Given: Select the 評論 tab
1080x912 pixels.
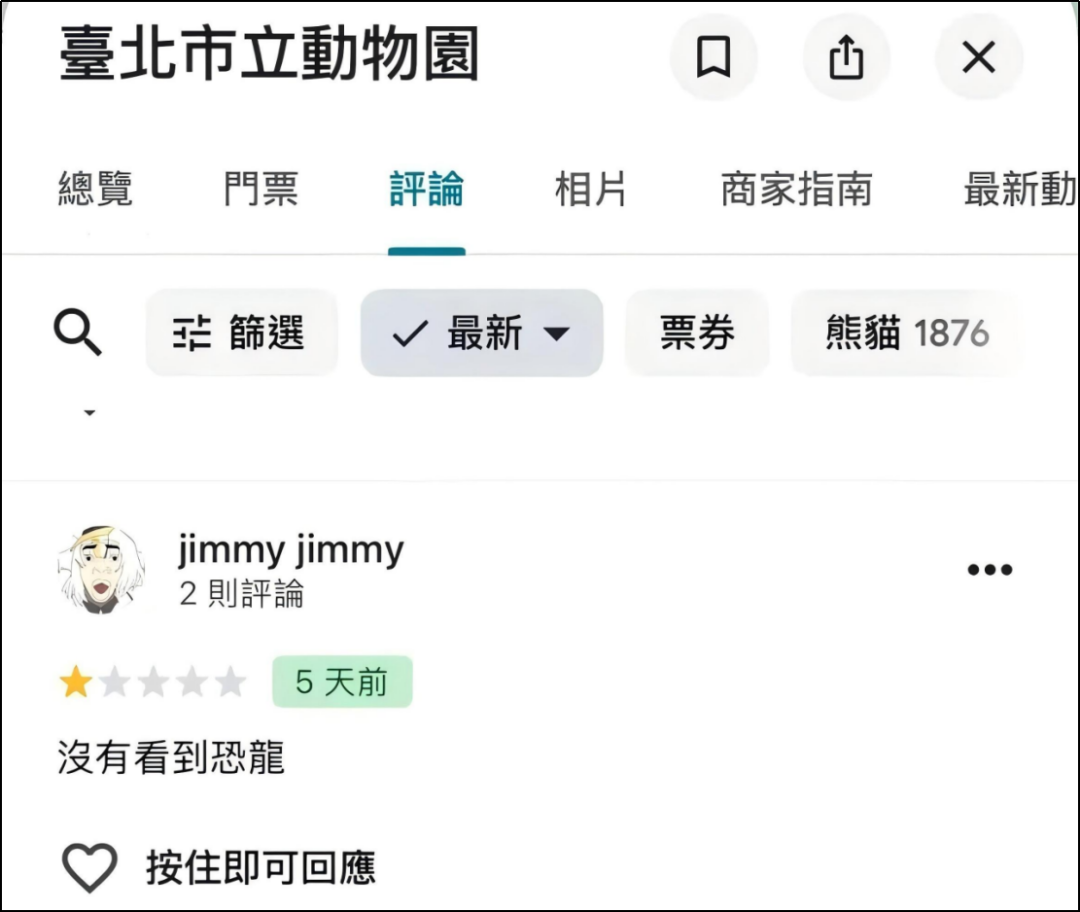Looking at the screenshot, I should 426,189.
